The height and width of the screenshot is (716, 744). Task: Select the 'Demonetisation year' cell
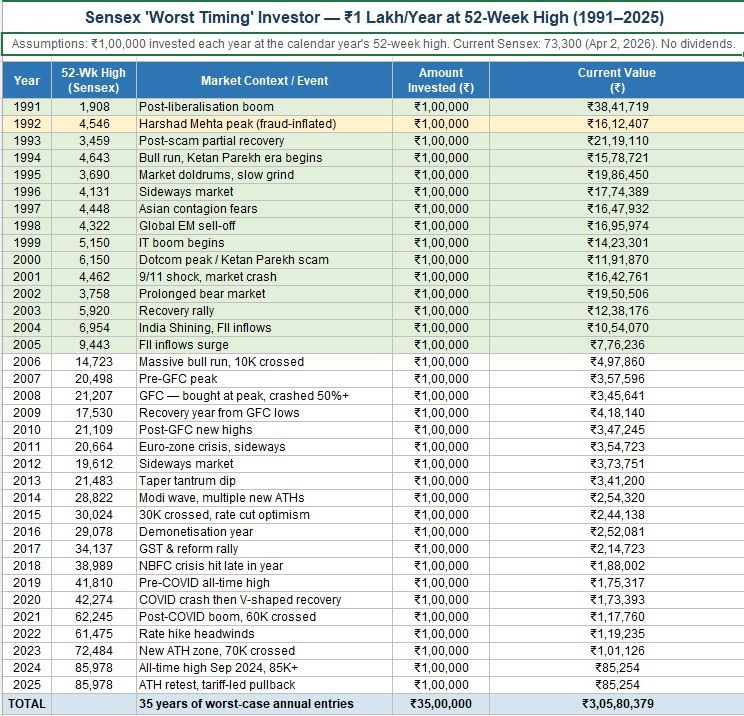pos(264,531)
